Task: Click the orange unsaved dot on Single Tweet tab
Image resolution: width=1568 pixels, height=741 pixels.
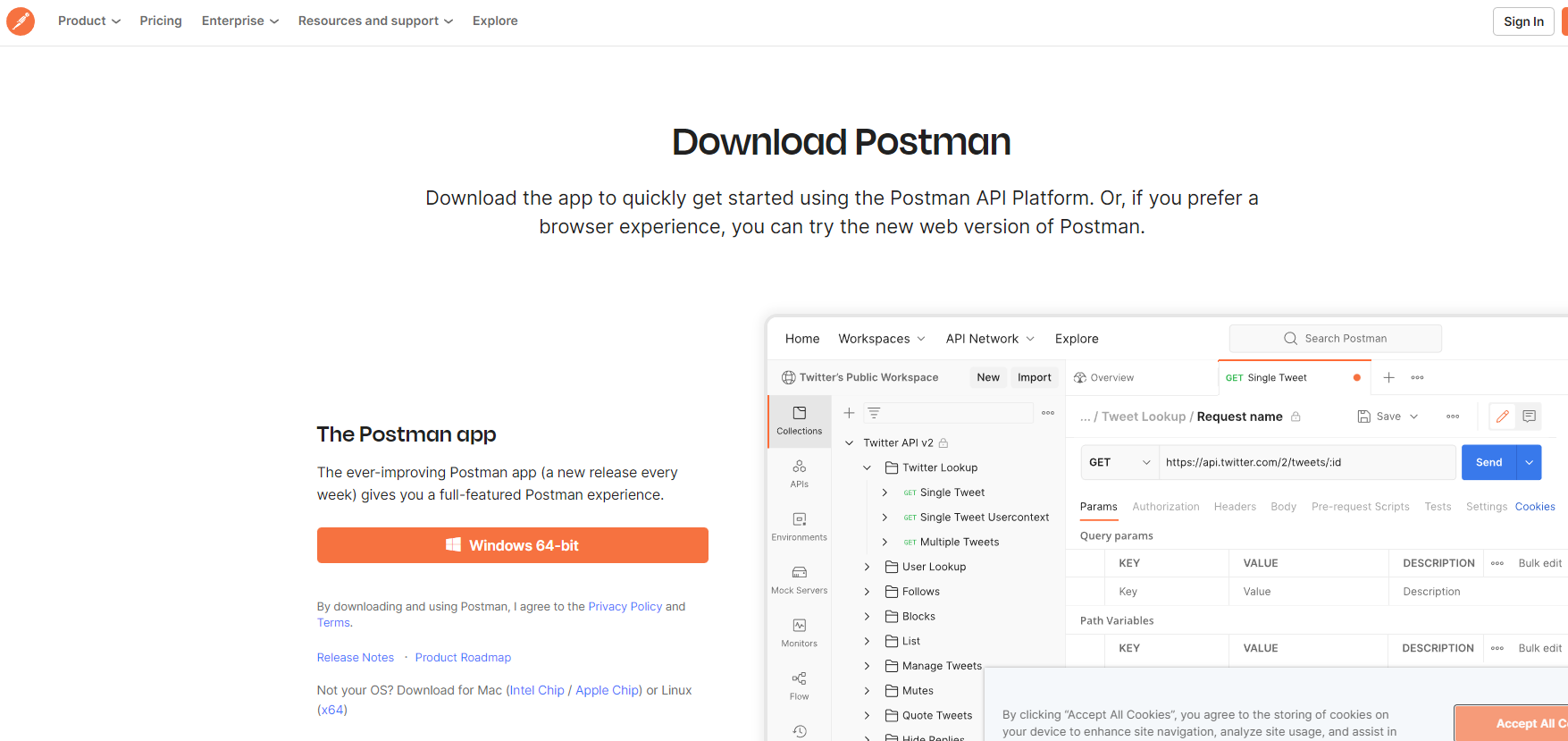Action: click(1357, 378)
